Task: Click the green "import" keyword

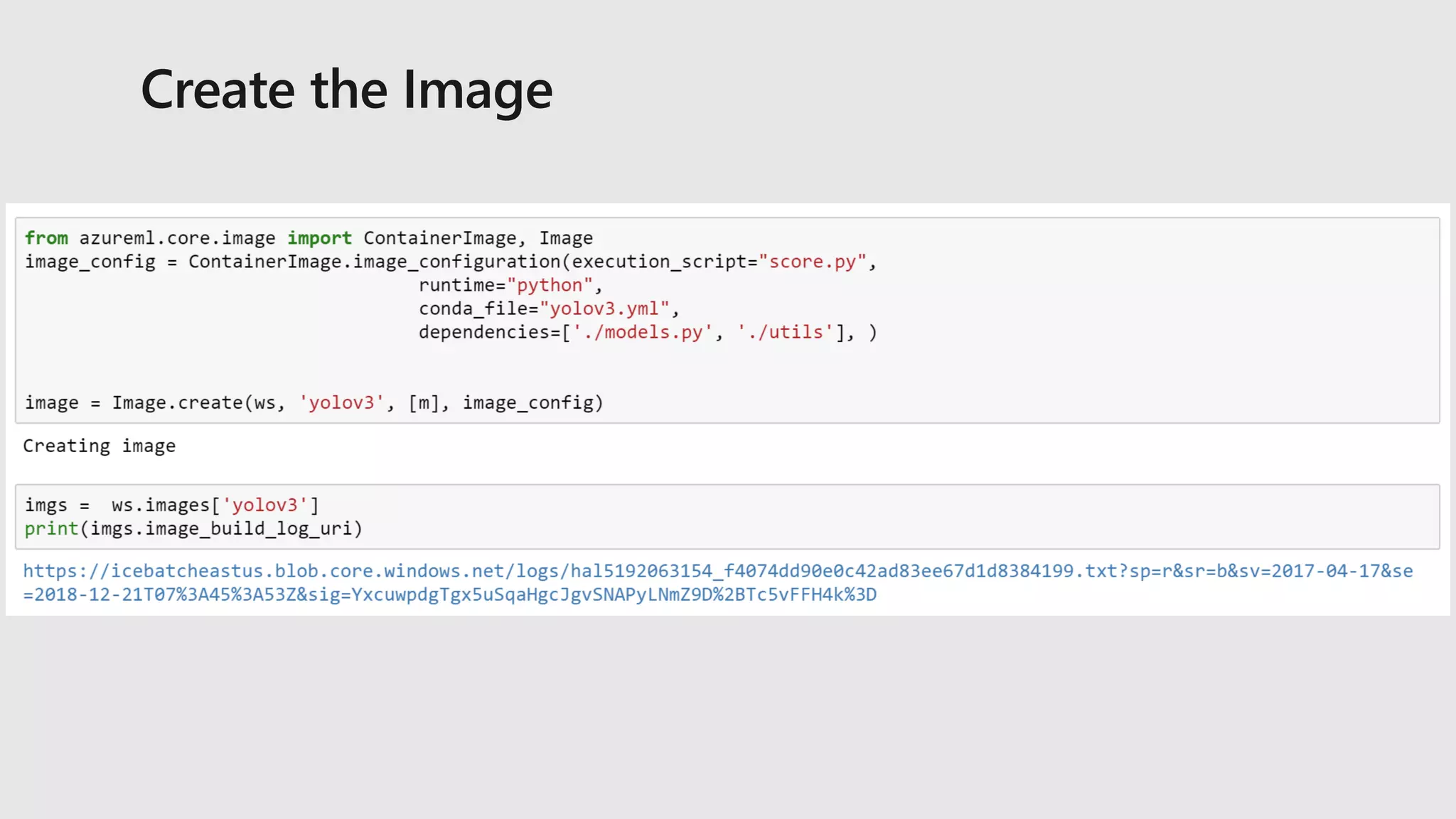Action: pyautogui.click(x=319, y=238)
